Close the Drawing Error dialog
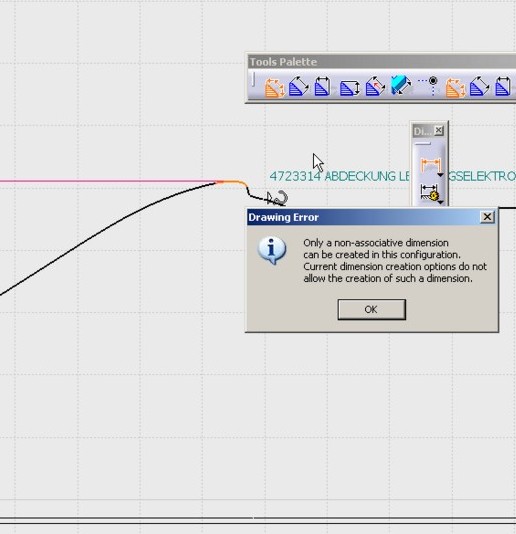516x534 pixels. tap(487, 217)
